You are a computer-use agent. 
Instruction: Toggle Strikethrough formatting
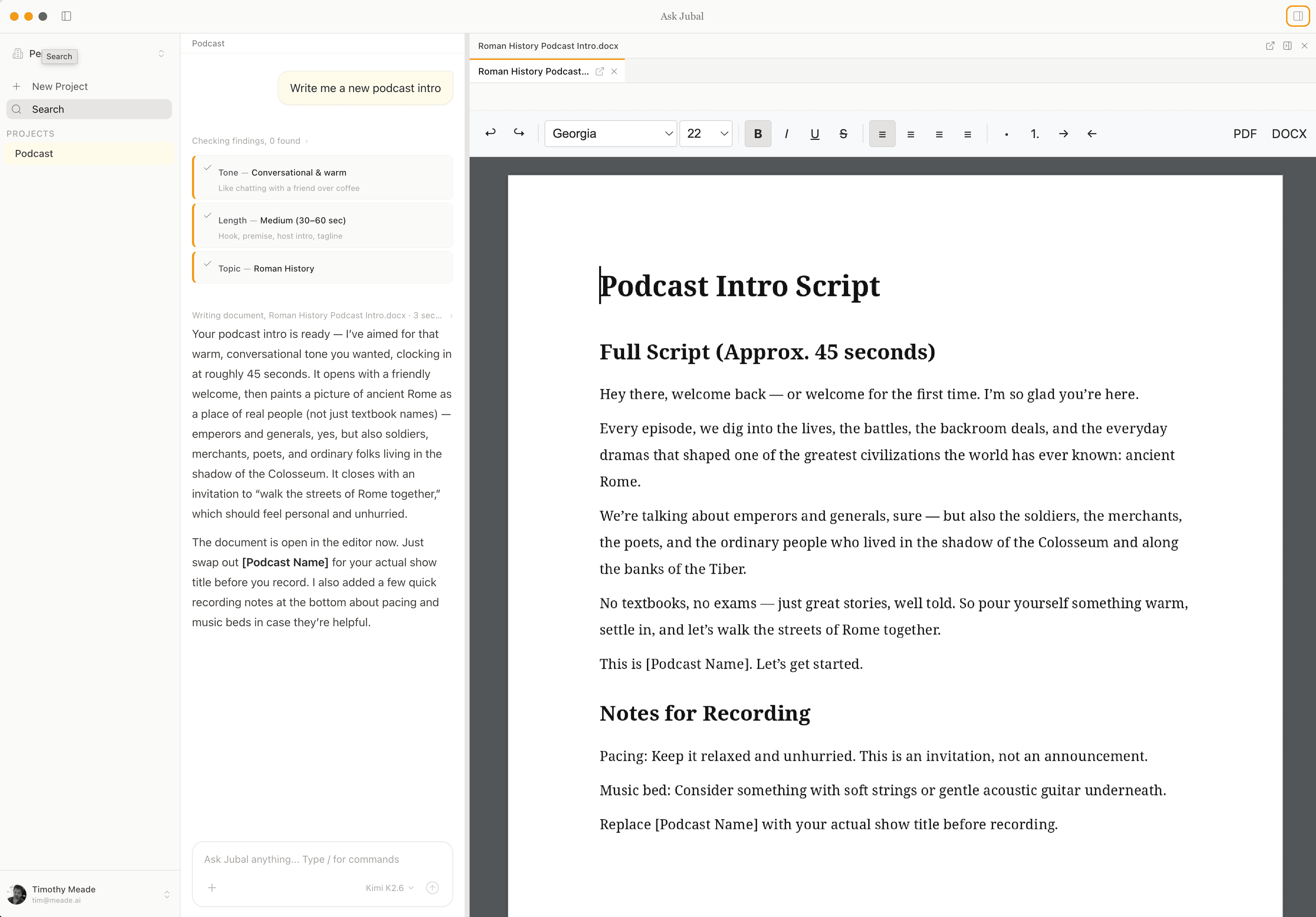[843, 133]
